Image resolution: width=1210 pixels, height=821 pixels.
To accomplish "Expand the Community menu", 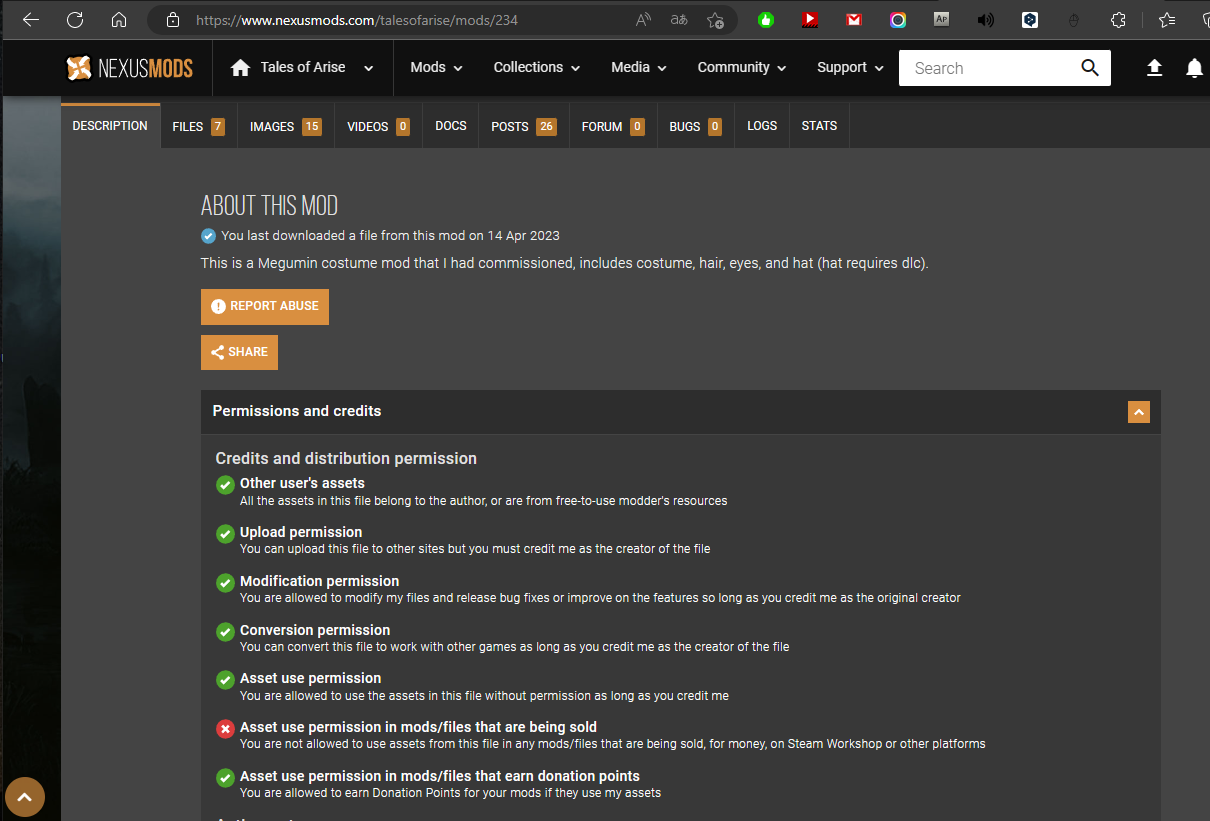I will pyautogui.click(x=742, y=68).
